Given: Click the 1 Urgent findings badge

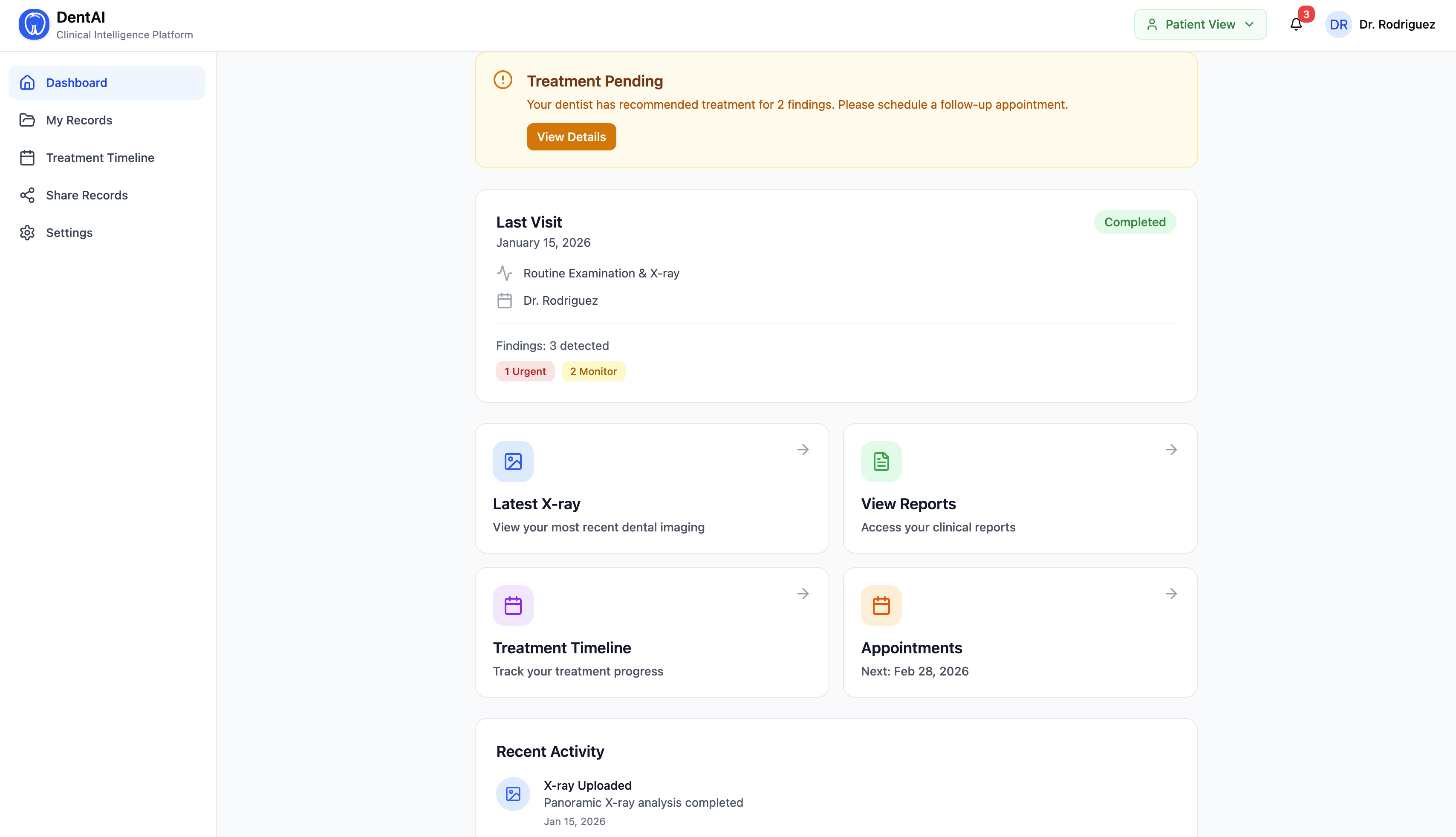Looking at the screenshot, I should pyautogui.click(x=525, y=371).
